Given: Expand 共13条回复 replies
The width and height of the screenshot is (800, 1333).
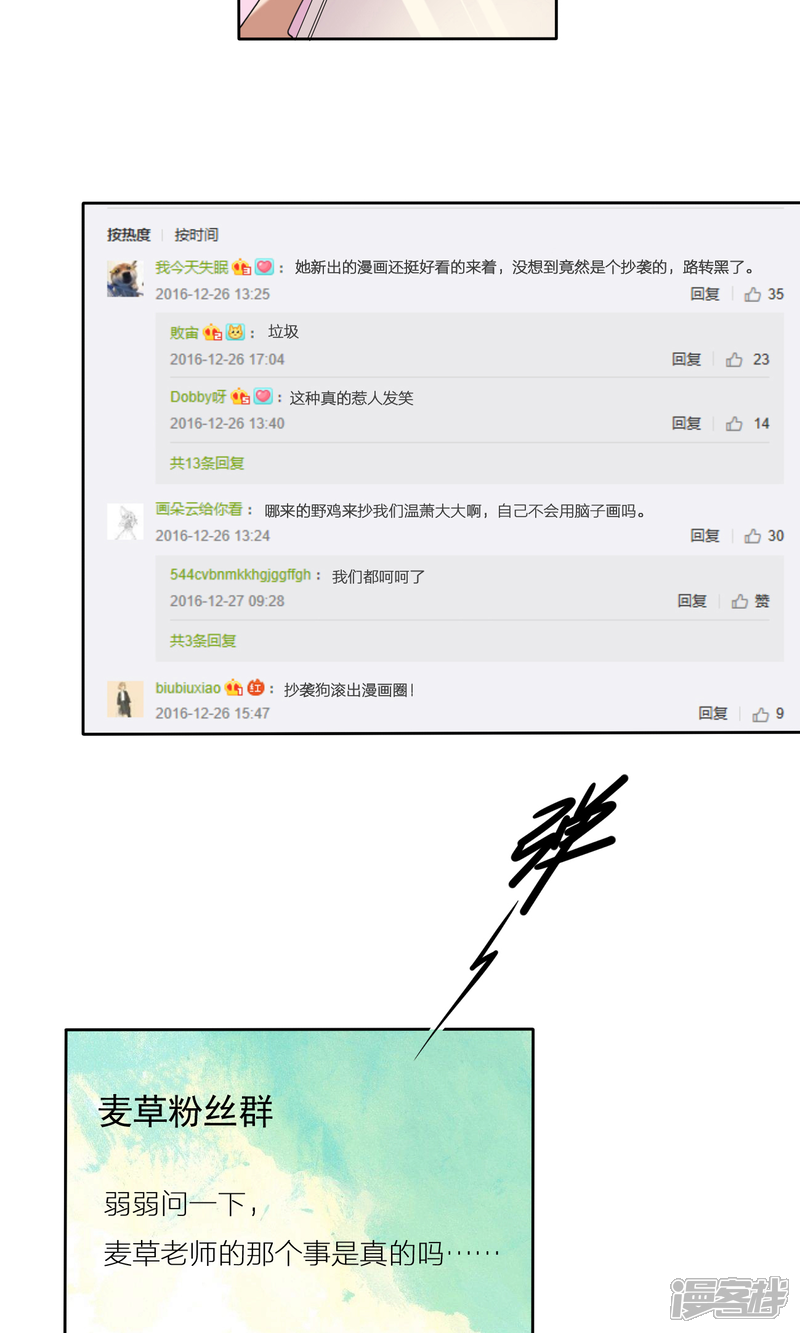Looking at the screenshot, I should point(207,463).
